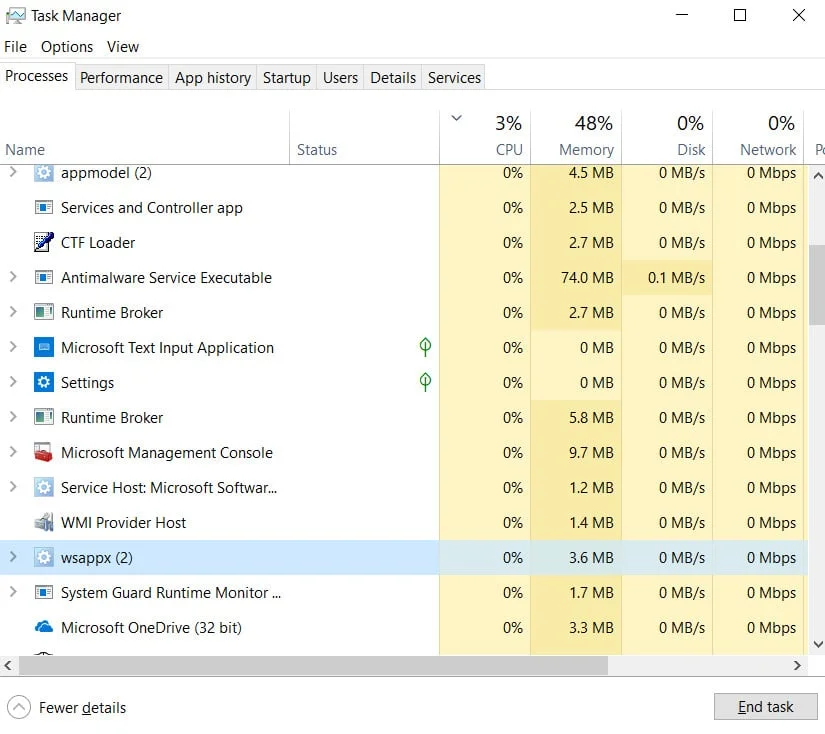Select the CTF Loader process name
The image size is (825, 734).
[98, 243]
